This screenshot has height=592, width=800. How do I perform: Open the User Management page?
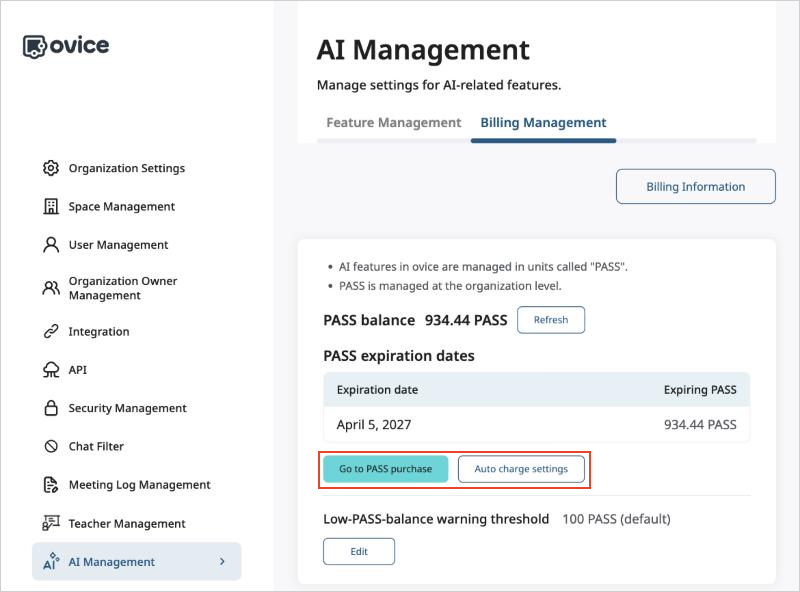[118, 245]
